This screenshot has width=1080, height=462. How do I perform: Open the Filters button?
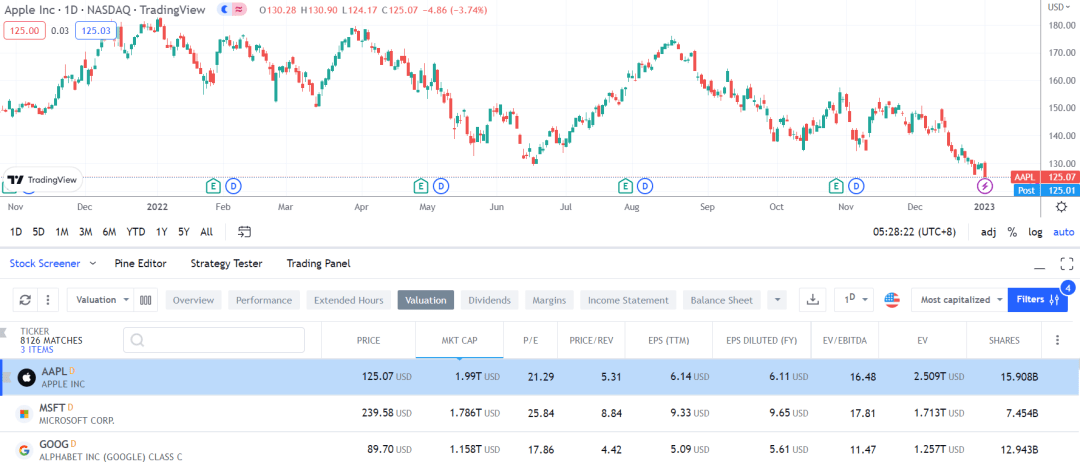click(1037, 300)
